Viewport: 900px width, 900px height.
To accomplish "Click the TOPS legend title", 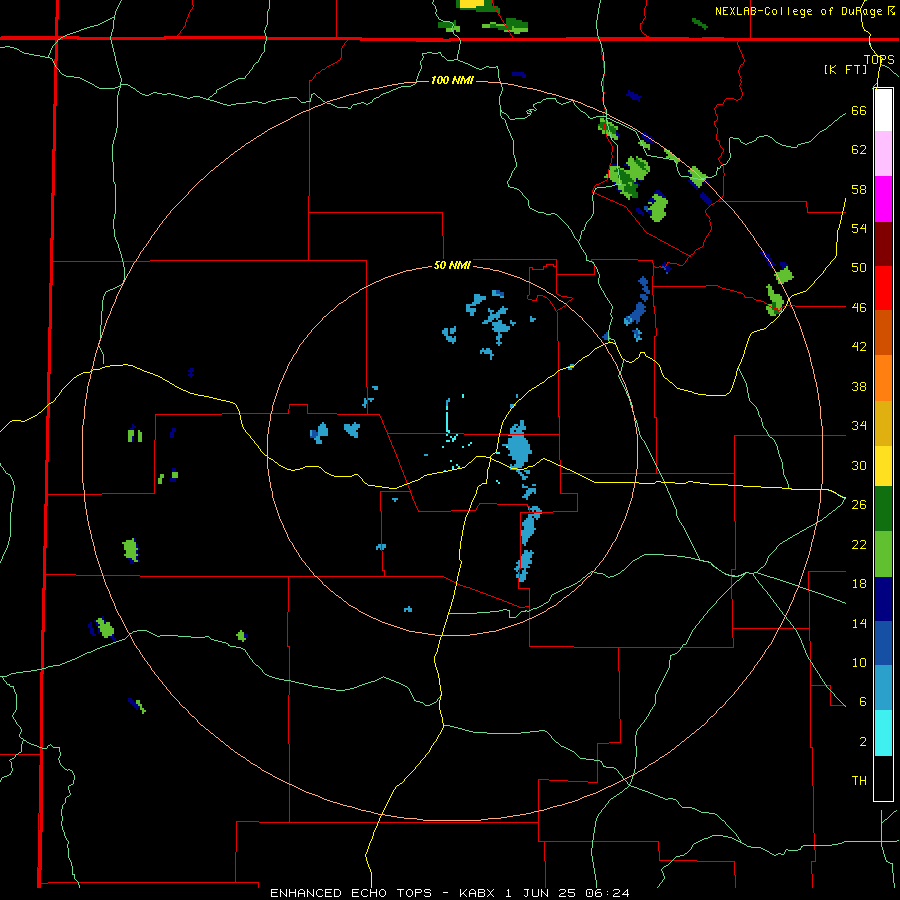I will pos(879,59).
